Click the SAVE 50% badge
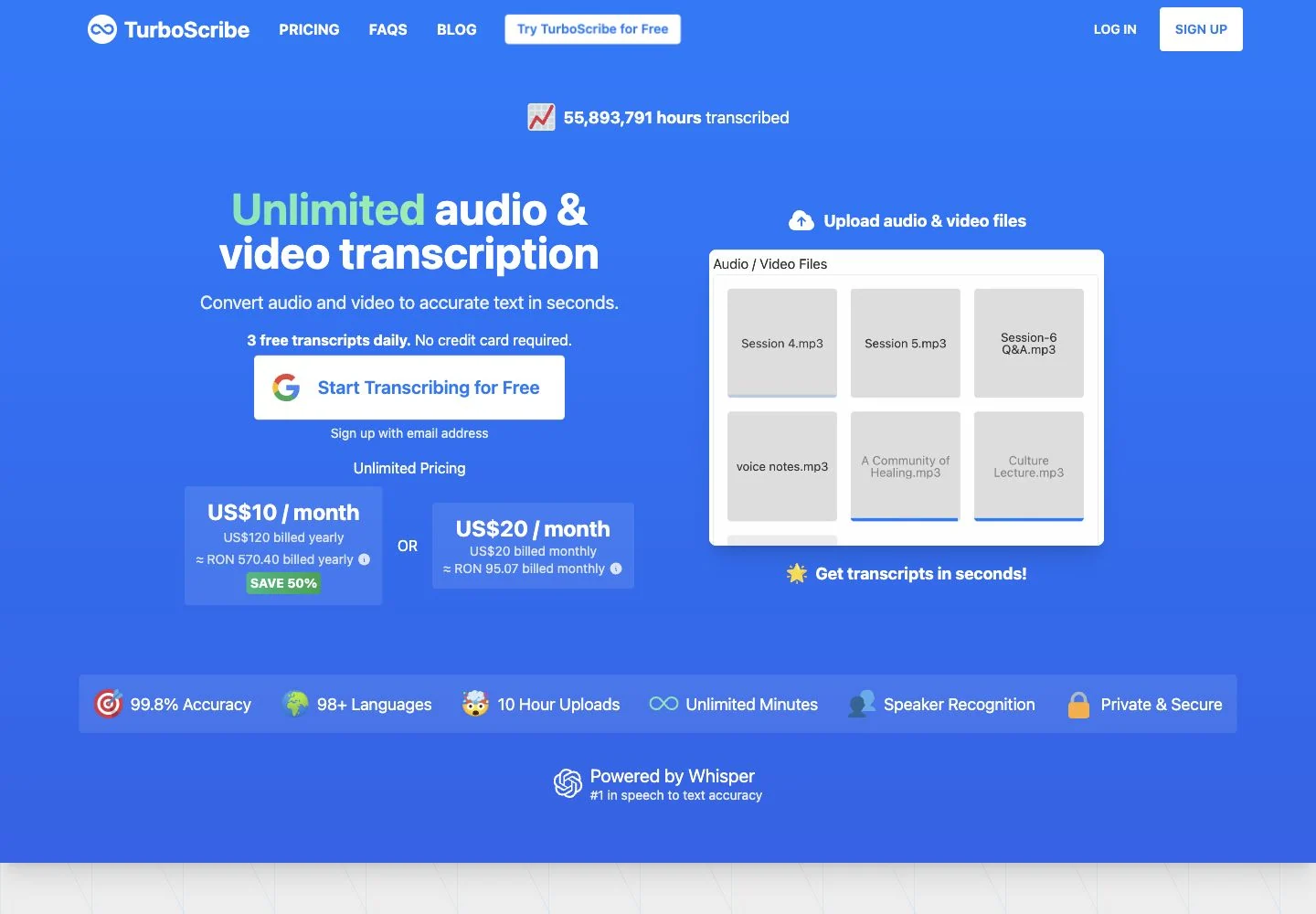1316x914 pixels. (283, 583)
